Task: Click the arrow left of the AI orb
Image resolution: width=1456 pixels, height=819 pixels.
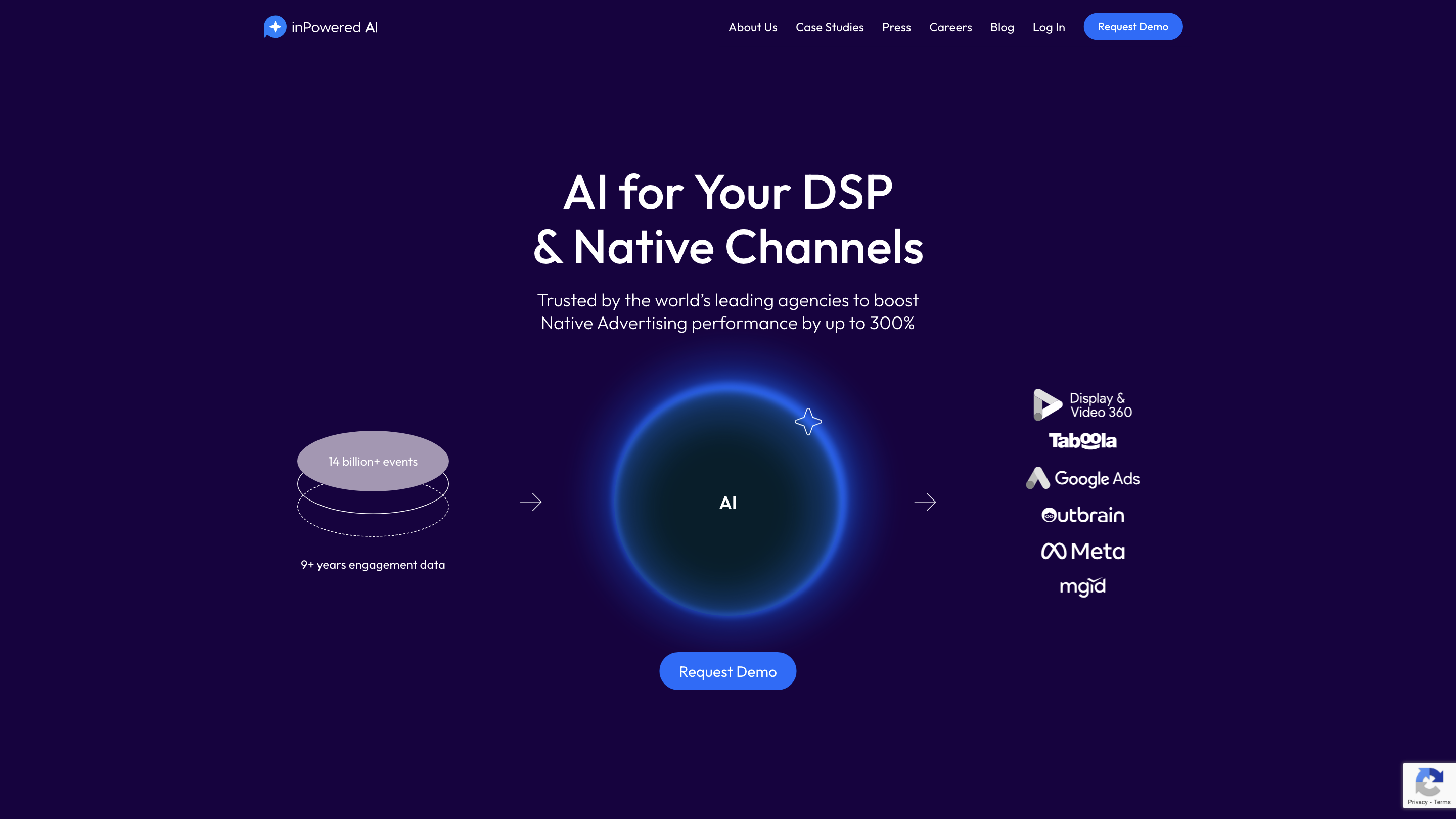Action: (x=530, y=502)
